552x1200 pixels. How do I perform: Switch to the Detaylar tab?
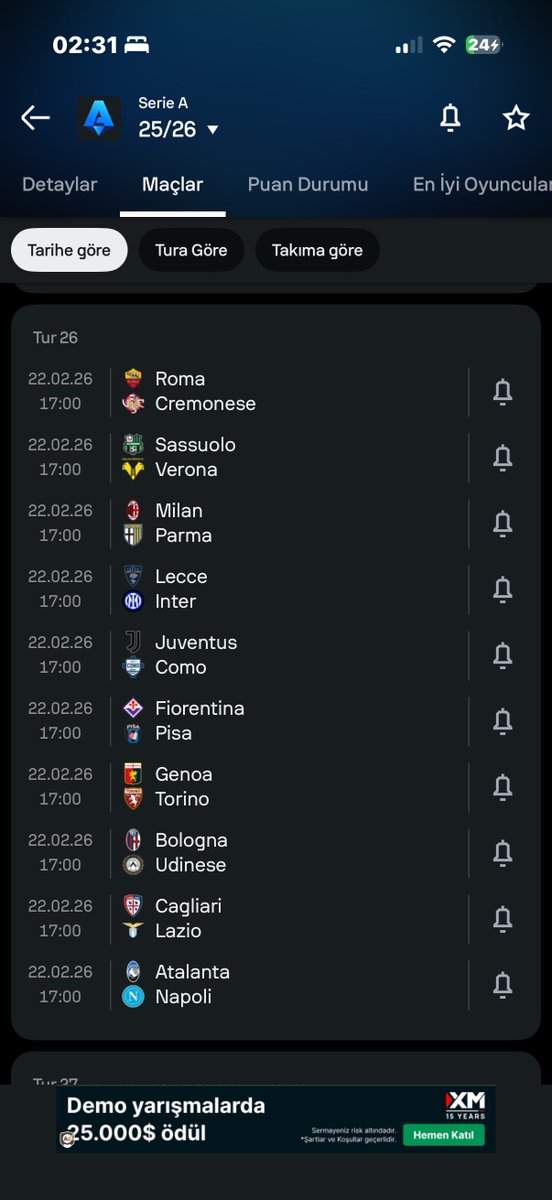click(x=60, y=185)
